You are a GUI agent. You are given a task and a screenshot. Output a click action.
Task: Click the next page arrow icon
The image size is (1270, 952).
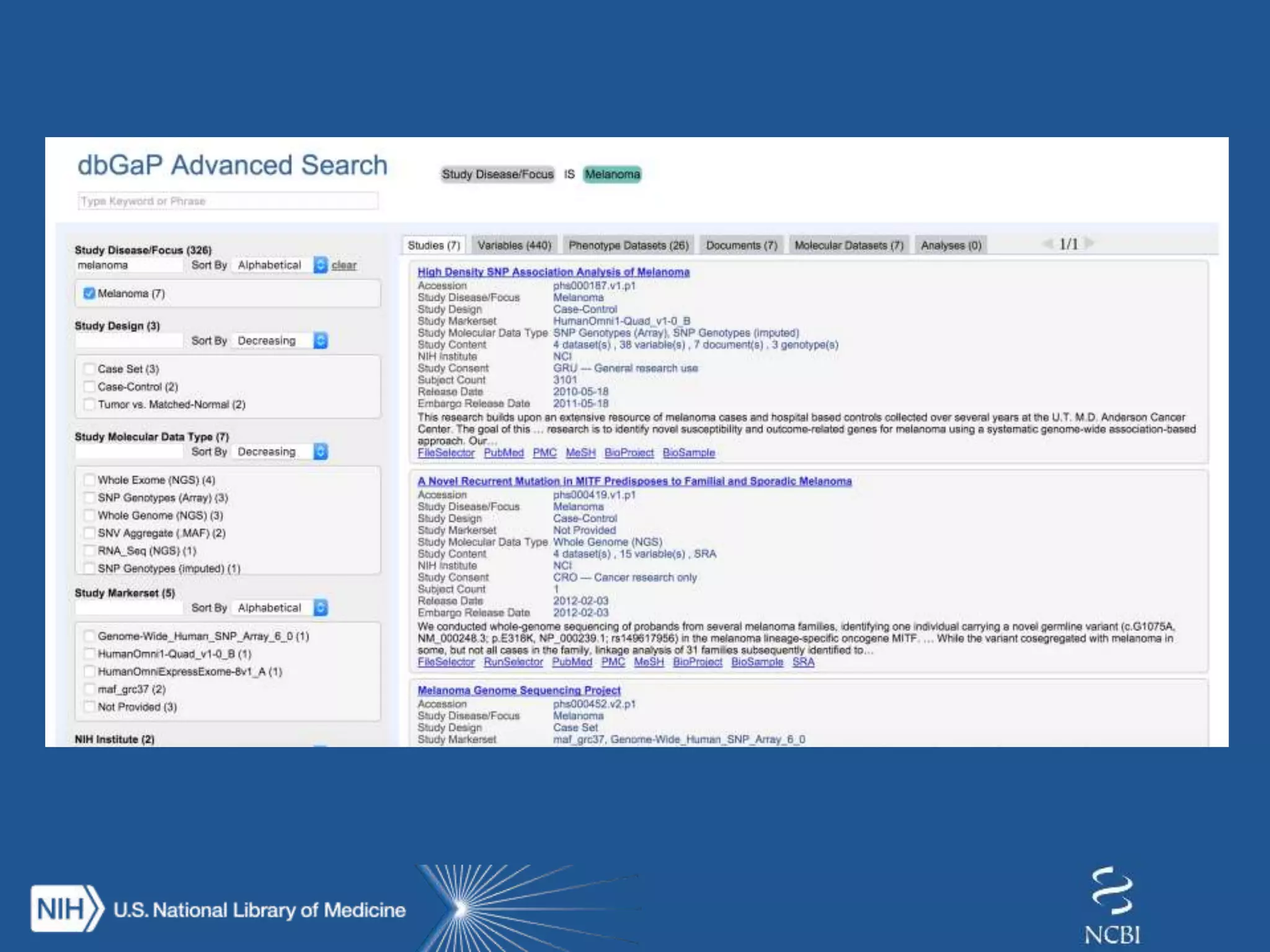[1090, 243]
